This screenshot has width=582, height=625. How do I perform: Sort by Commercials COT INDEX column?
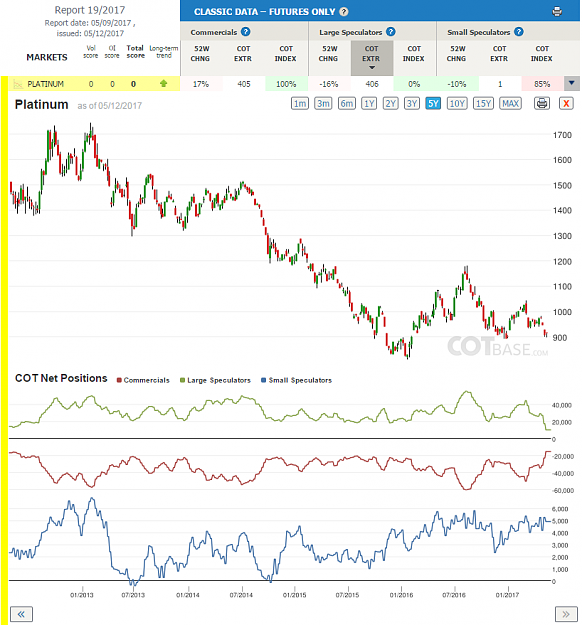pyautogui.click(x=286, y=53)
